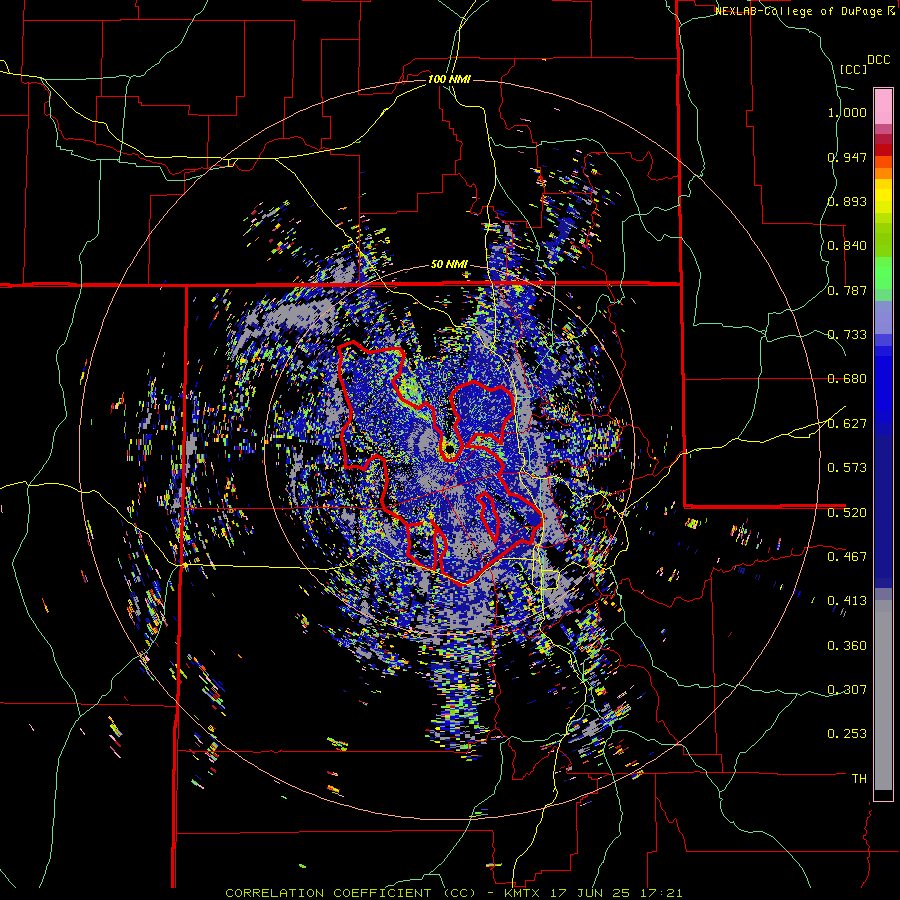Screen dimensions: 900x900
Task: Click the TH label at scale bottom
Action: (859, 779)
